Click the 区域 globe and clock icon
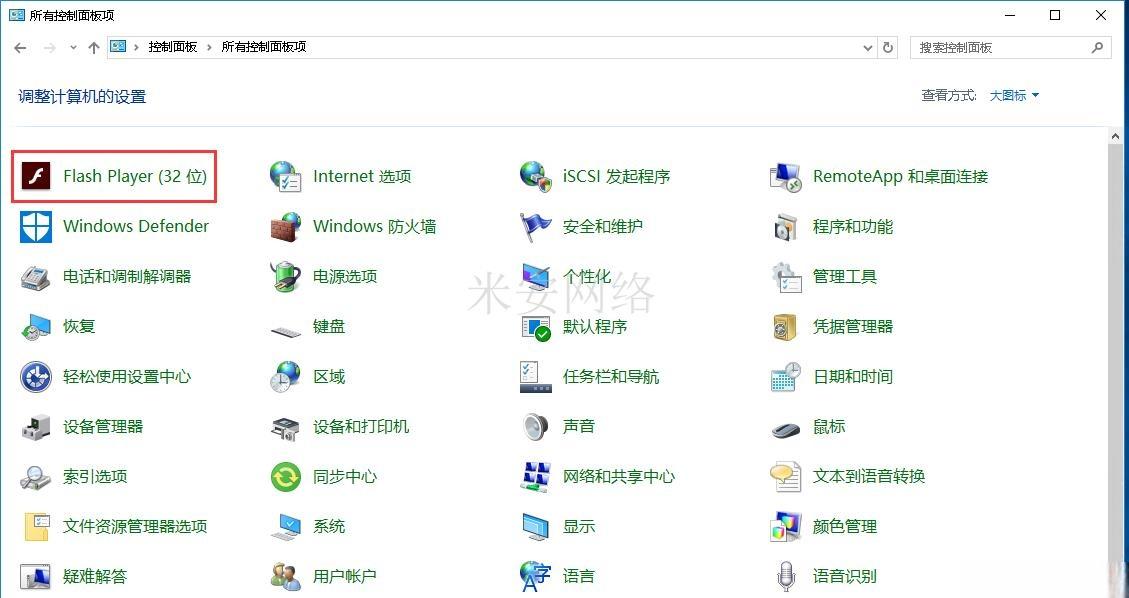Screen dimensions: 1129x598 point(286,376)
